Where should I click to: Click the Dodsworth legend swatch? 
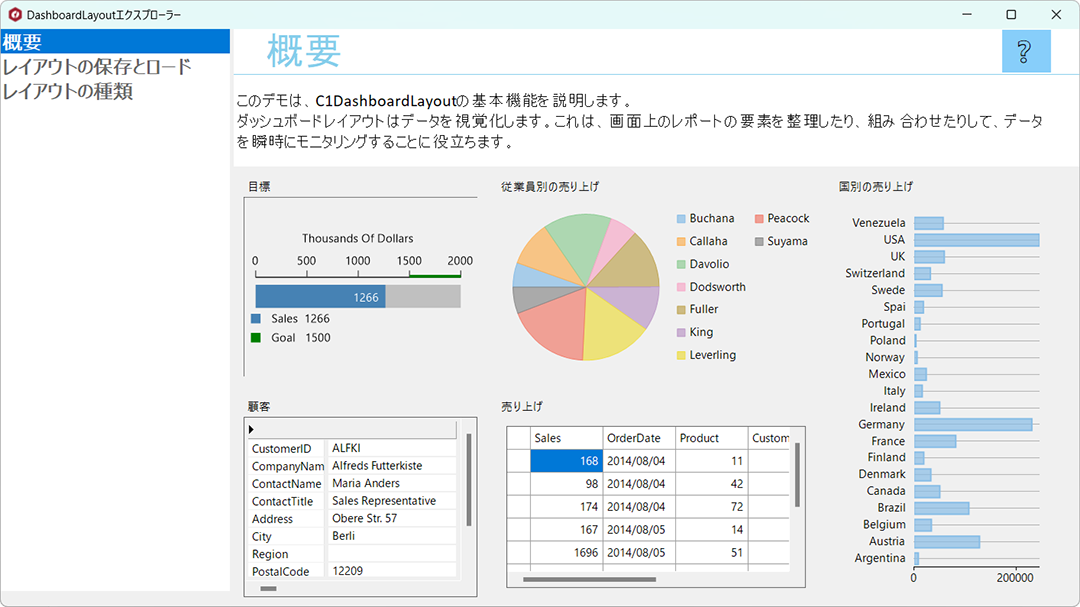pyautogui.click(x=681, y=287)
